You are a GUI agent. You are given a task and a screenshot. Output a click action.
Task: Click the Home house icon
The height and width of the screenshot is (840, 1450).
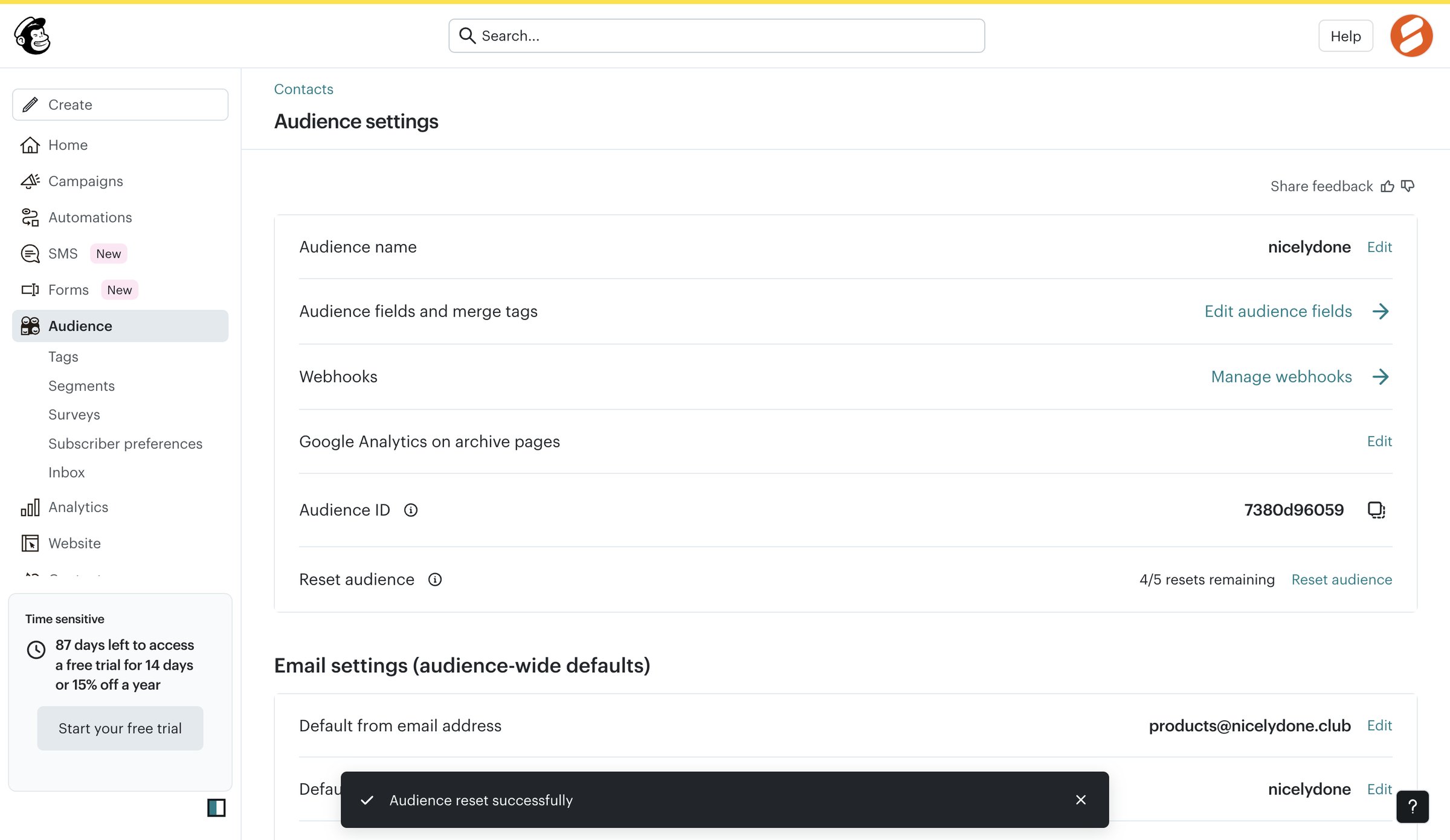30,145
